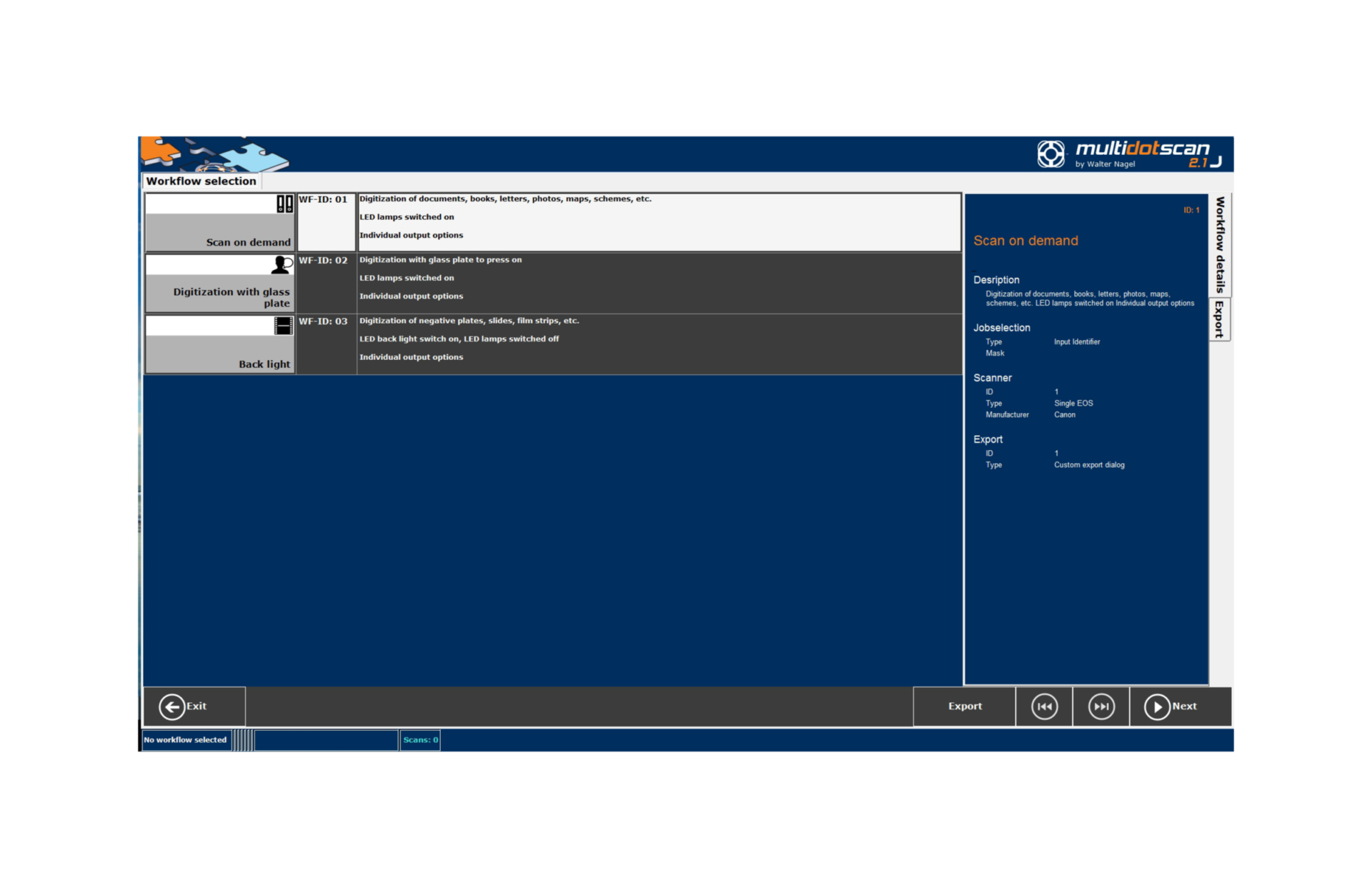Screen dimensions: 1372x888
Task: Click the WF-ID: 02 description row
Action: point(659,284)
